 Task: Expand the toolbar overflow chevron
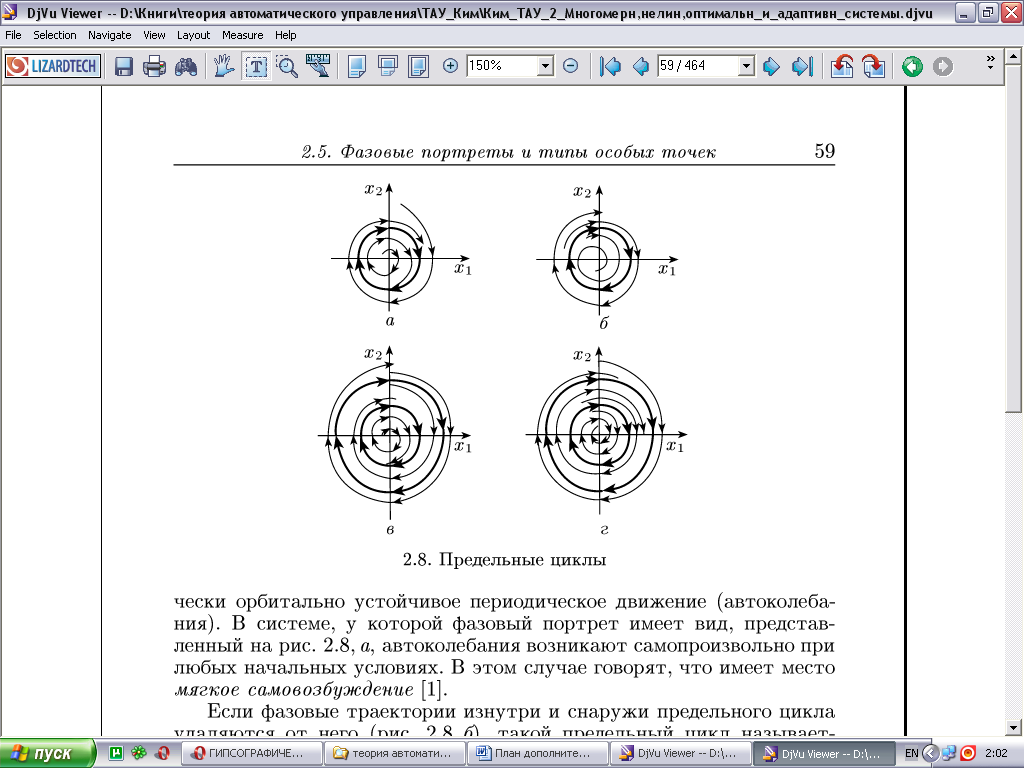click(x=990, y=62)
